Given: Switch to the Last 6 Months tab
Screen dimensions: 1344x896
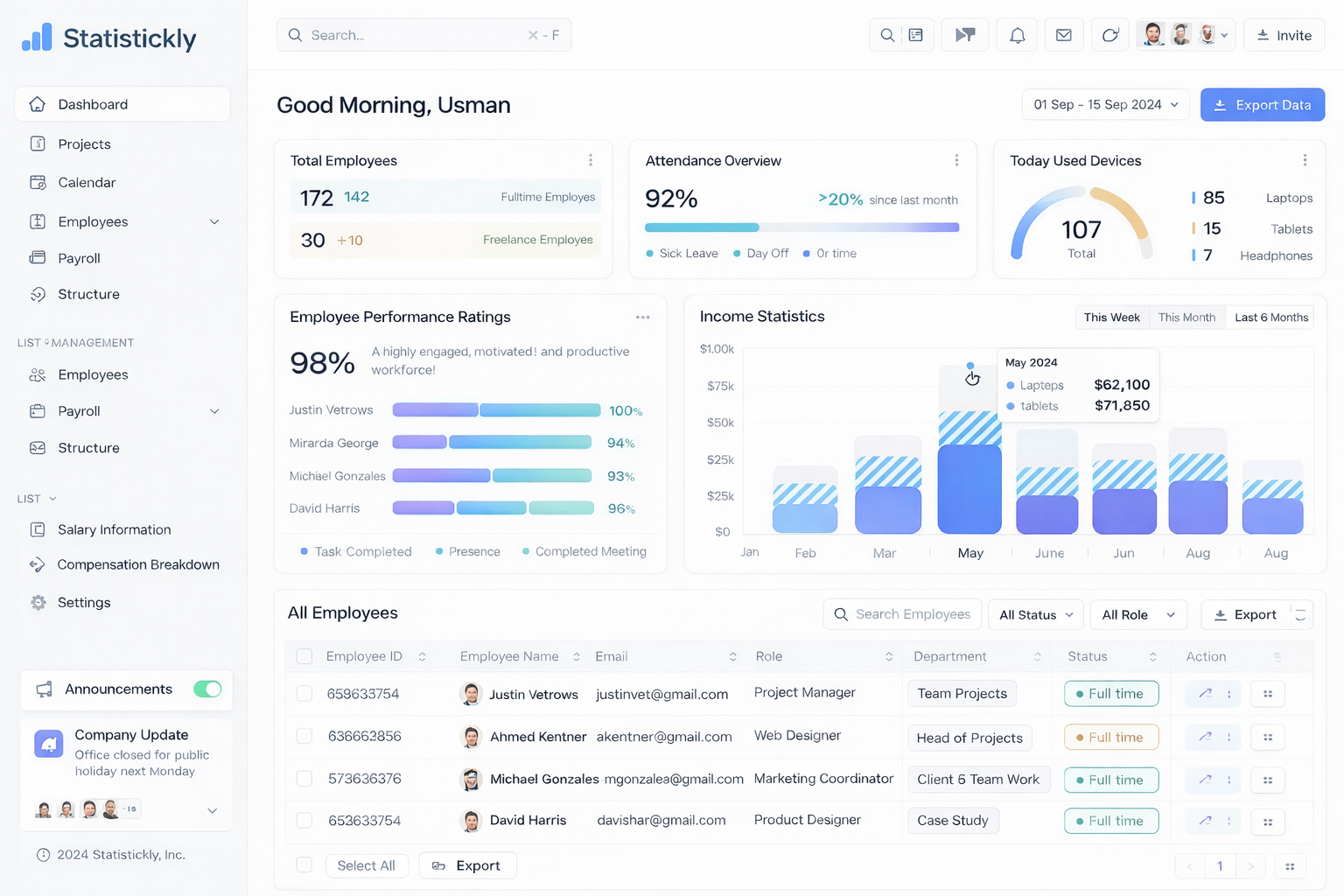Looking at the screenshot, I should 1270,317.
